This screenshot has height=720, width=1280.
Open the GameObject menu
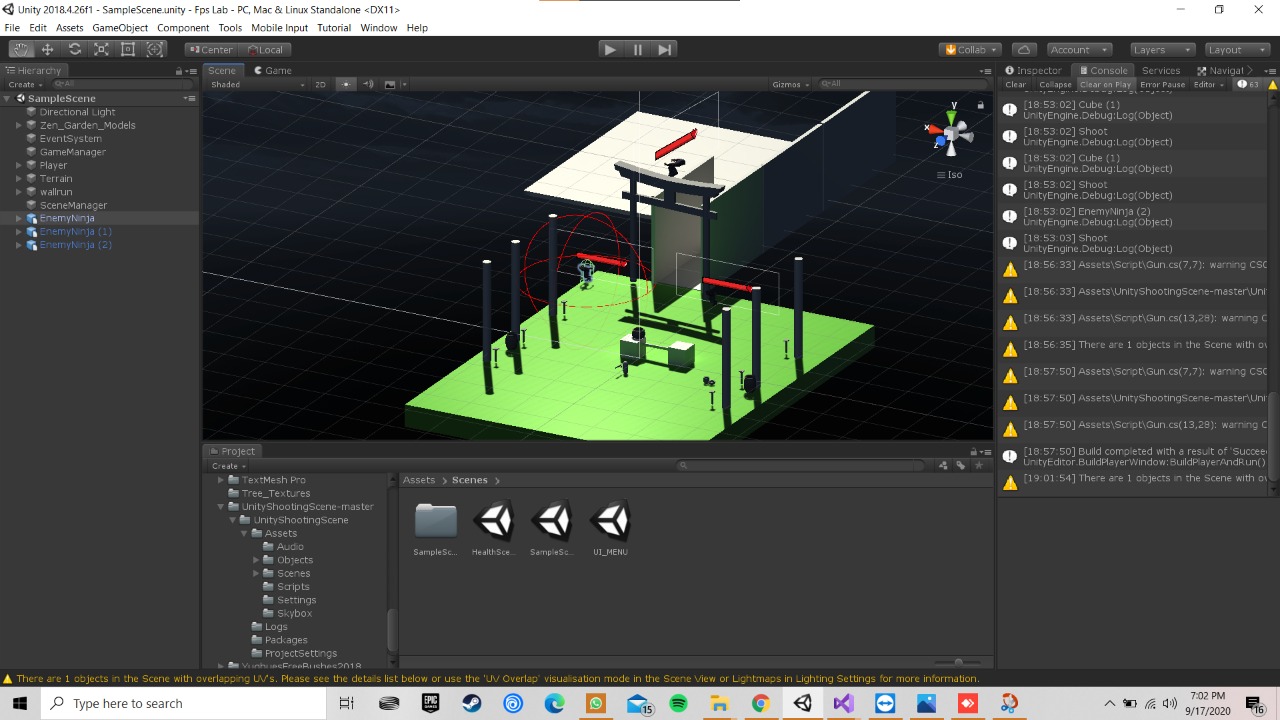(120, 28)
